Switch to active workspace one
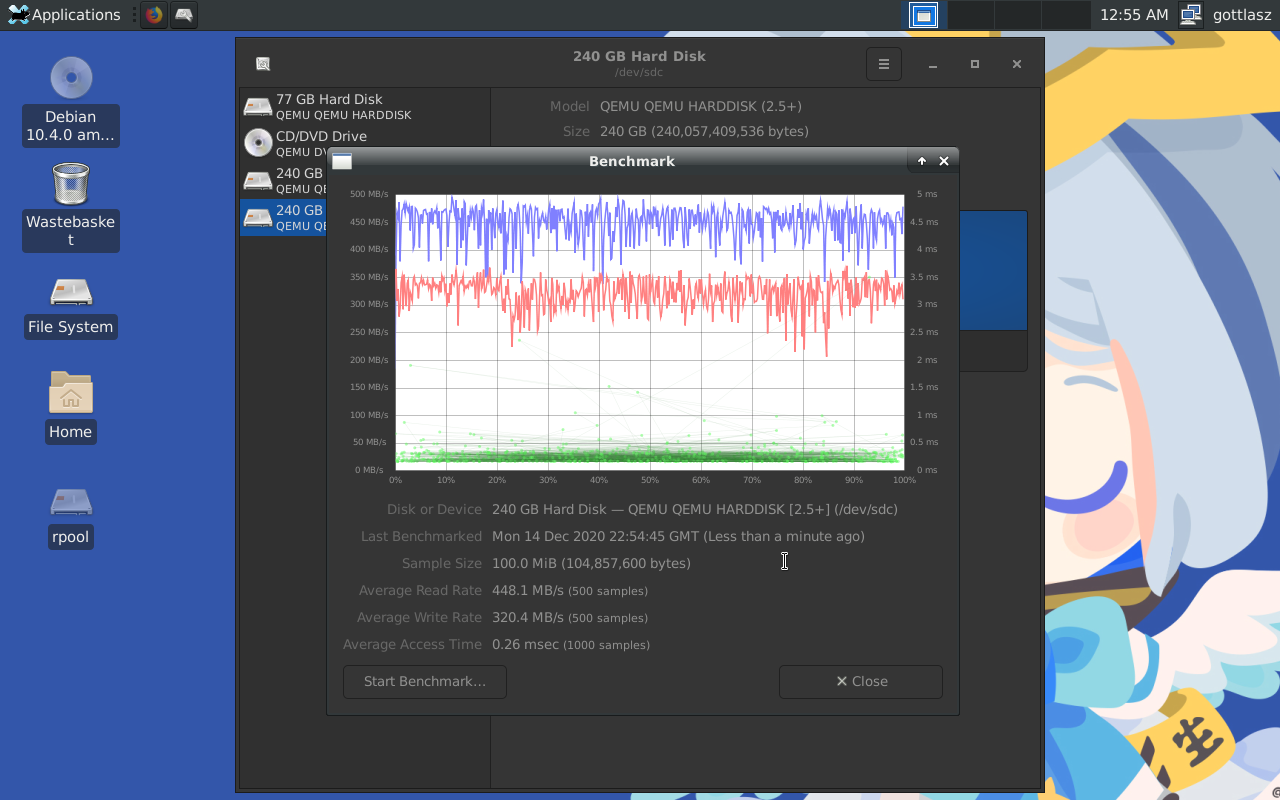Screen dimensions: 1280x800 (923, 15)
